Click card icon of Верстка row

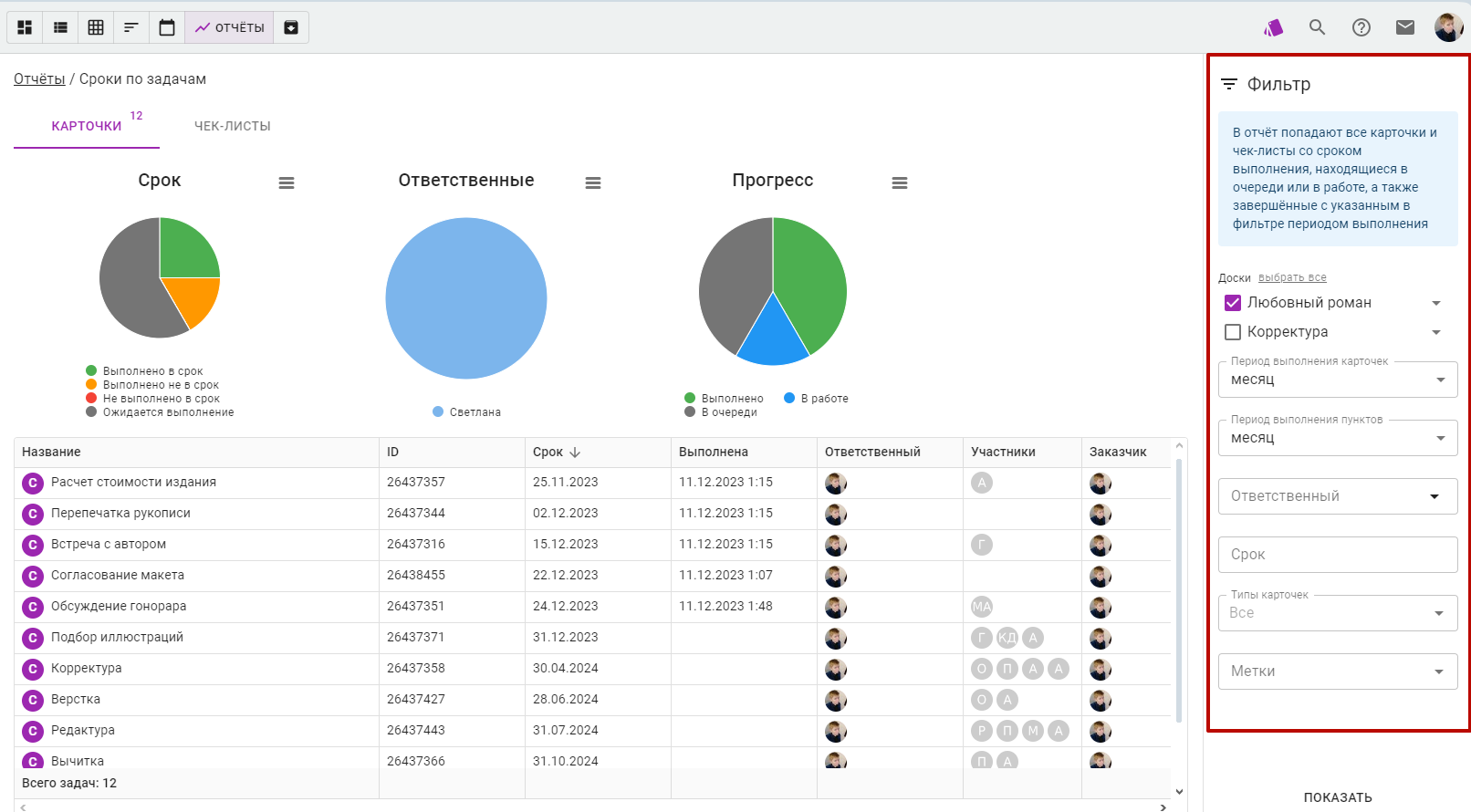(33, 700)
